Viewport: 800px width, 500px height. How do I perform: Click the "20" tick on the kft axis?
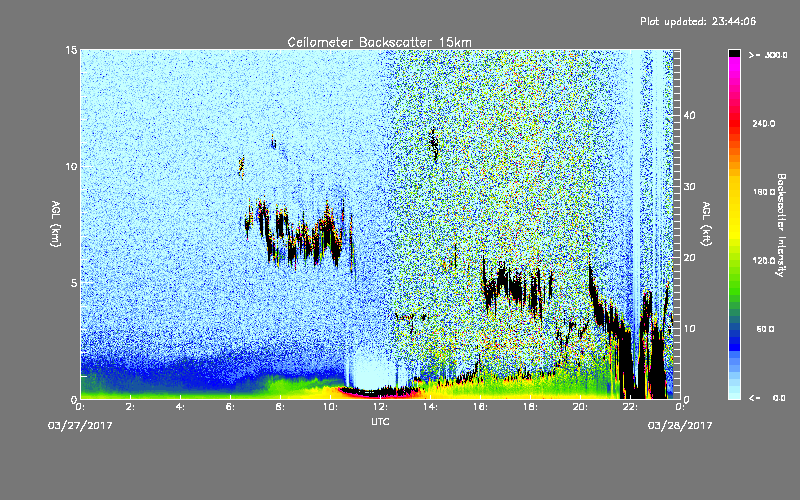click(689, 258)
